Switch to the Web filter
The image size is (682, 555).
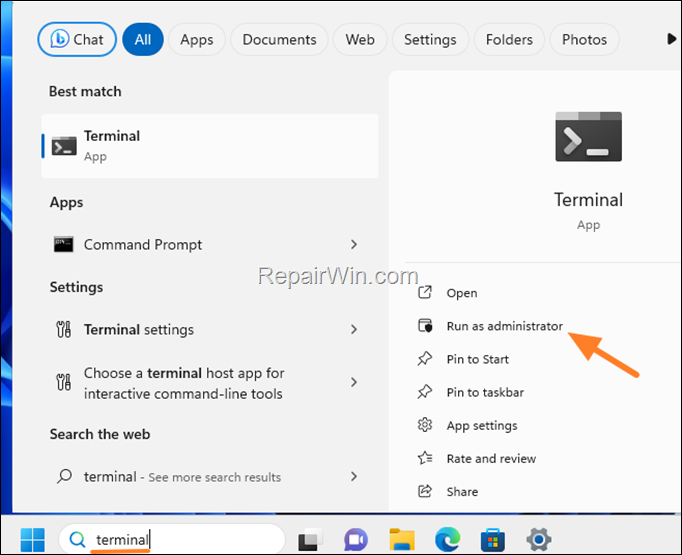click(360, 40)
